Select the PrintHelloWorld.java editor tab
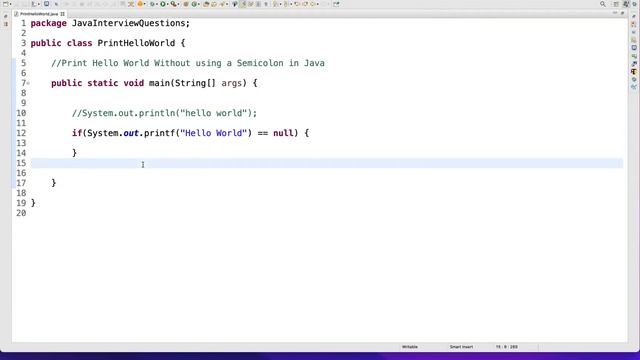Image resolution: width=640 pixels, height=360 pixels. coord(39,14)
